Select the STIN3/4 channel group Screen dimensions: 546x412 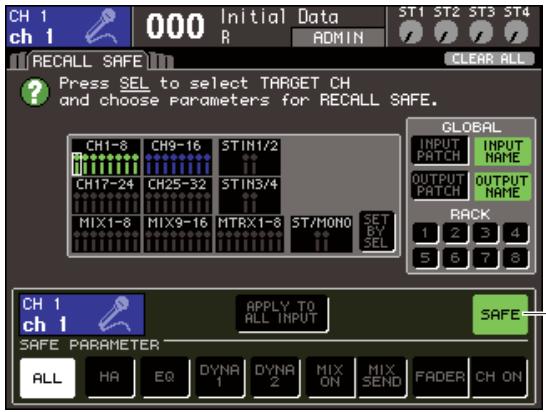(250, 195)
